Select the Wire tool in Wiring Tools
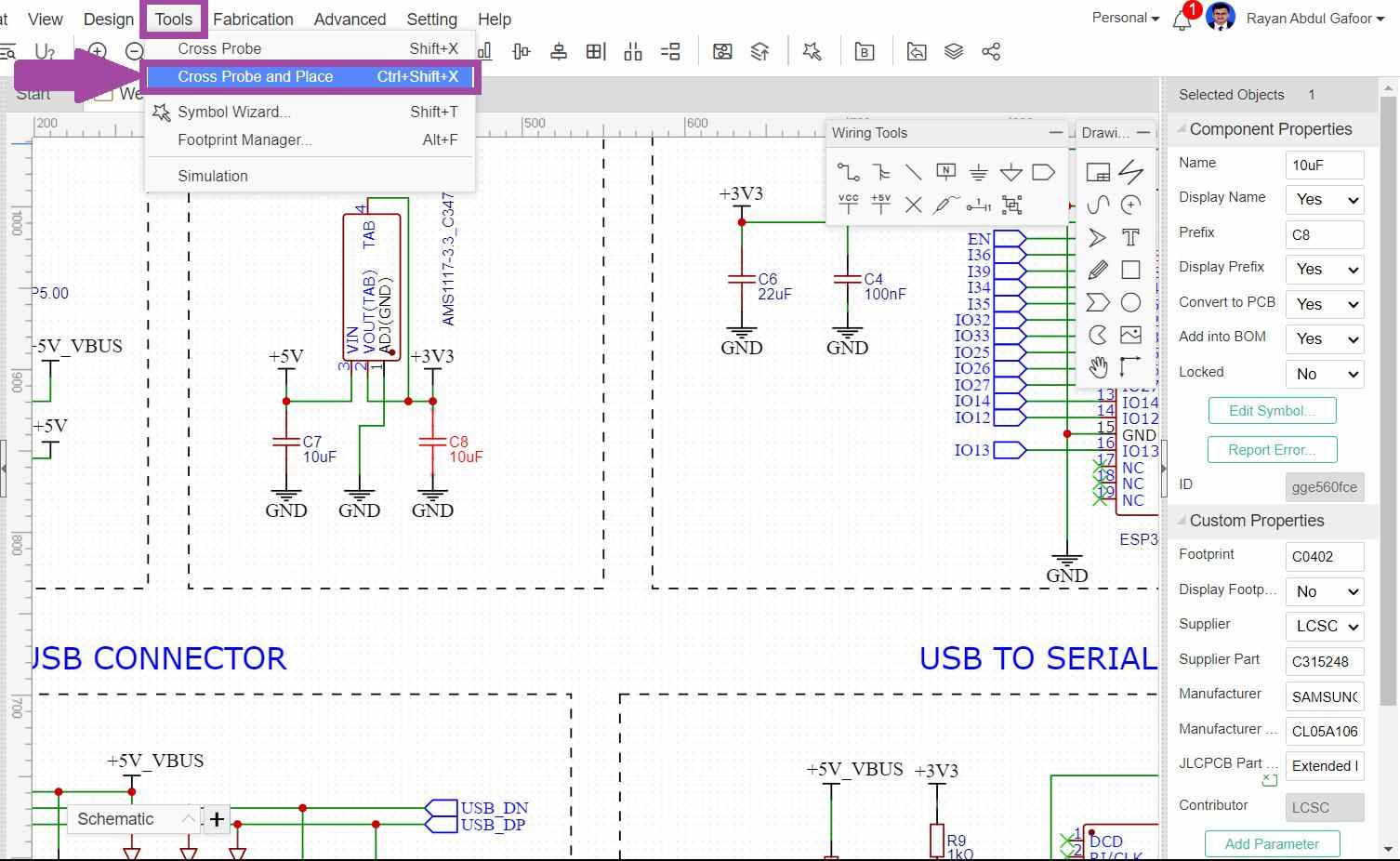Screen dimensions: 1400x861 (x=848, y=172)
